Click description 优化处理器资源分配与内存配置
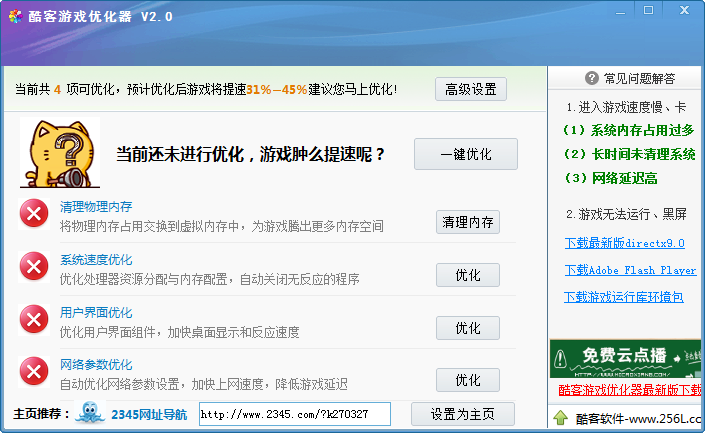Screen dimensions: 705x433 point(210,279)
